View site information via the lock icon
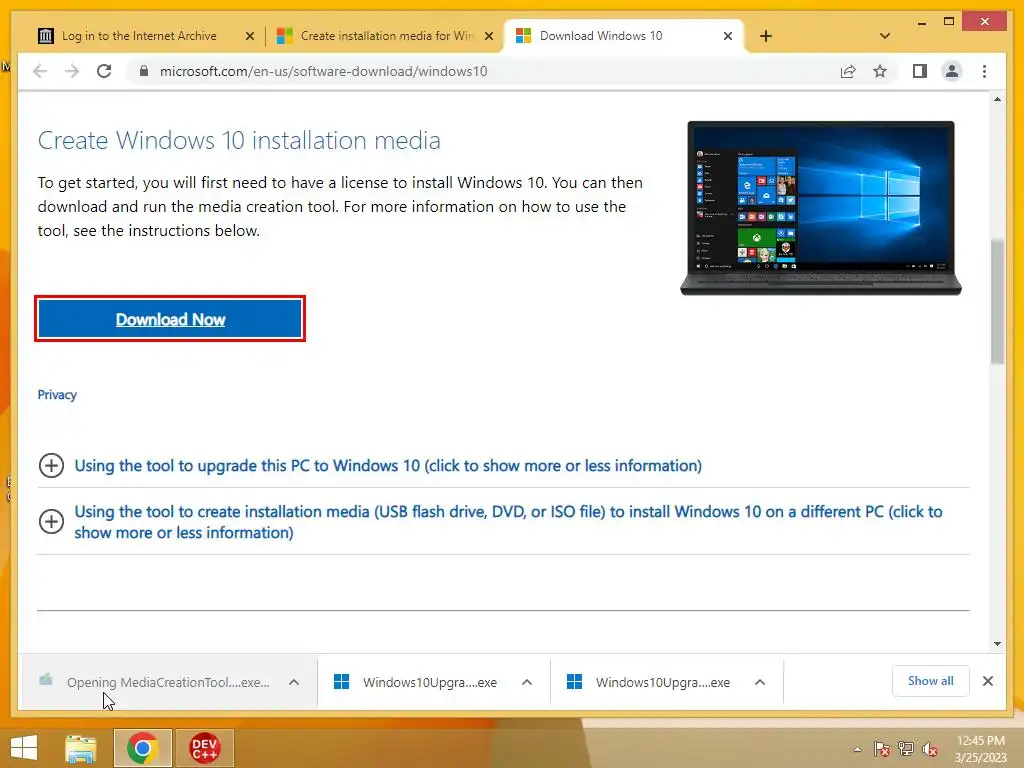The image size is (1024, 768). (x=144, y=71)
